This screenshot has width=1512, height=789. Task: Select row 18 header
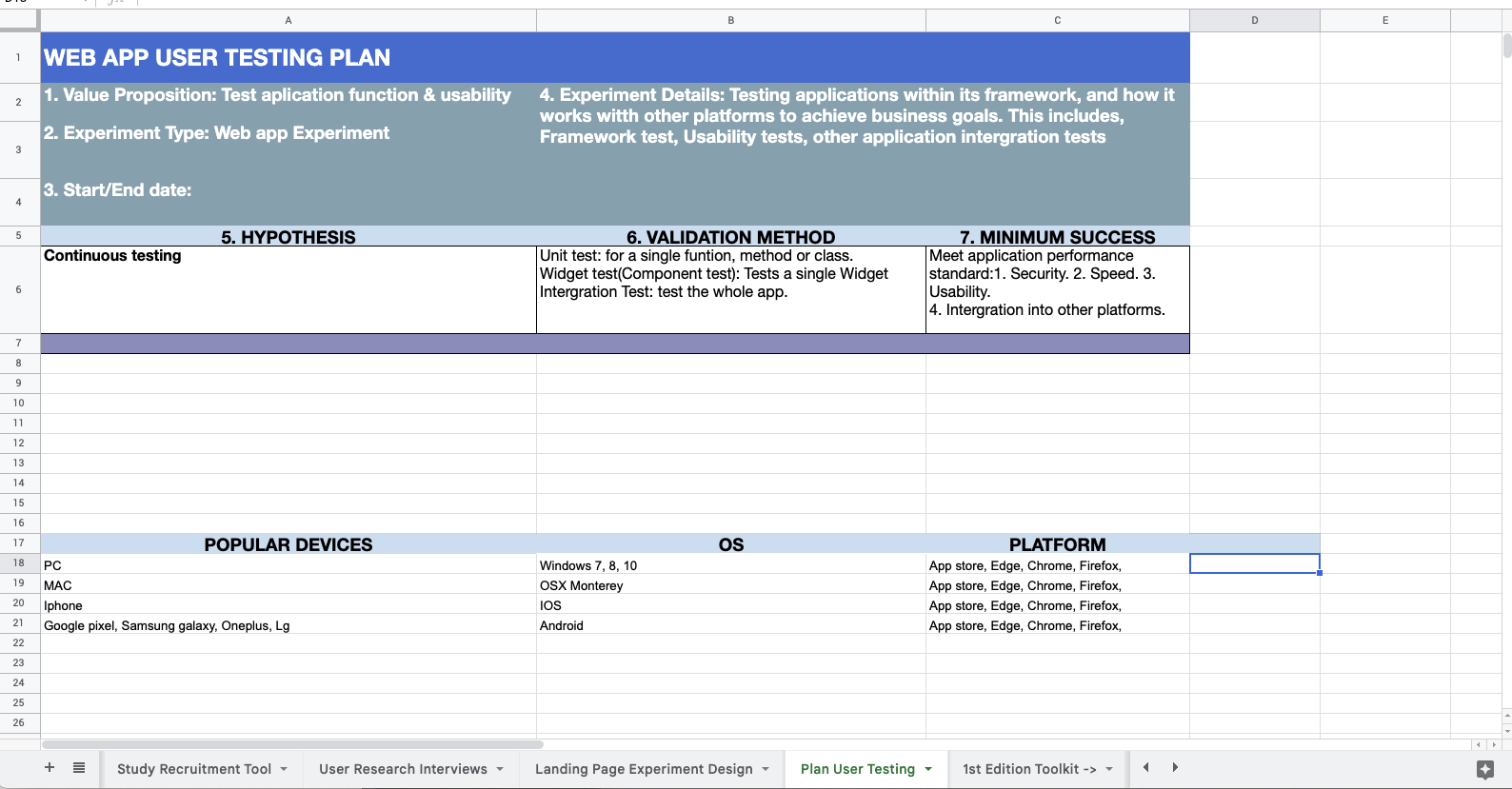tap(19, 563)
